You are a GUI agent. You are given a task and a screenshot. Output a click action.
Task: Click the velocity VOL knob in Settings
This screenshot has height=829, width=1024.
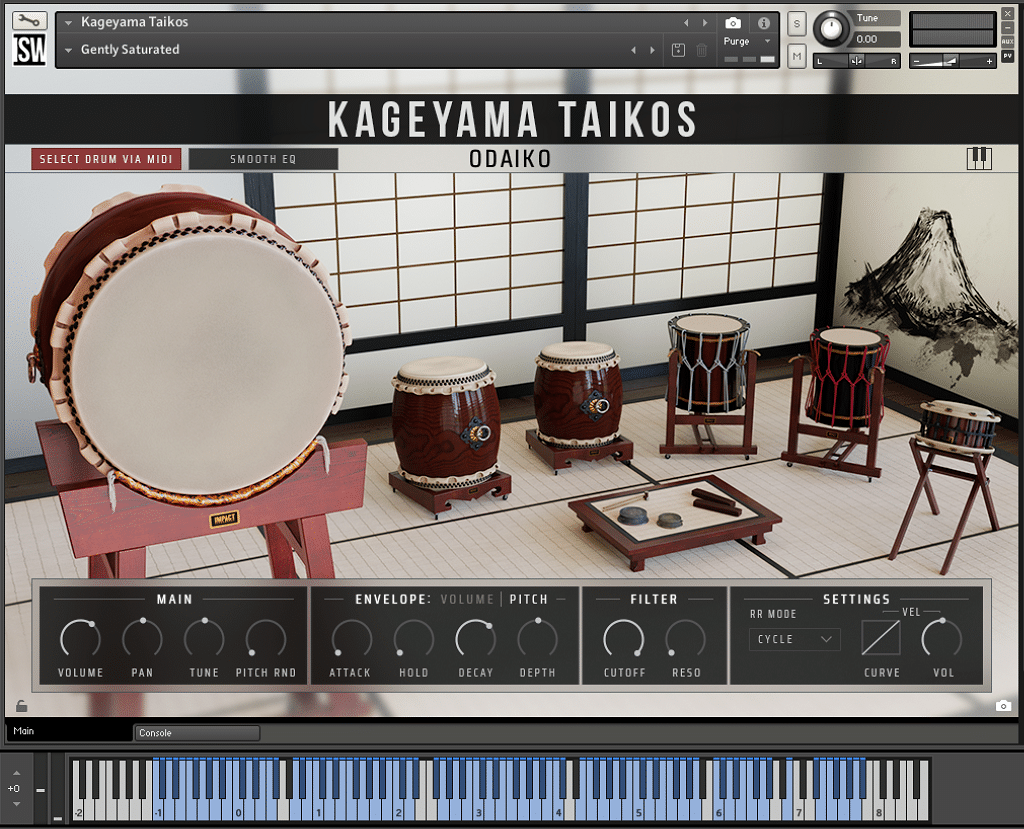pyautogui.click(x=942, y=638)
